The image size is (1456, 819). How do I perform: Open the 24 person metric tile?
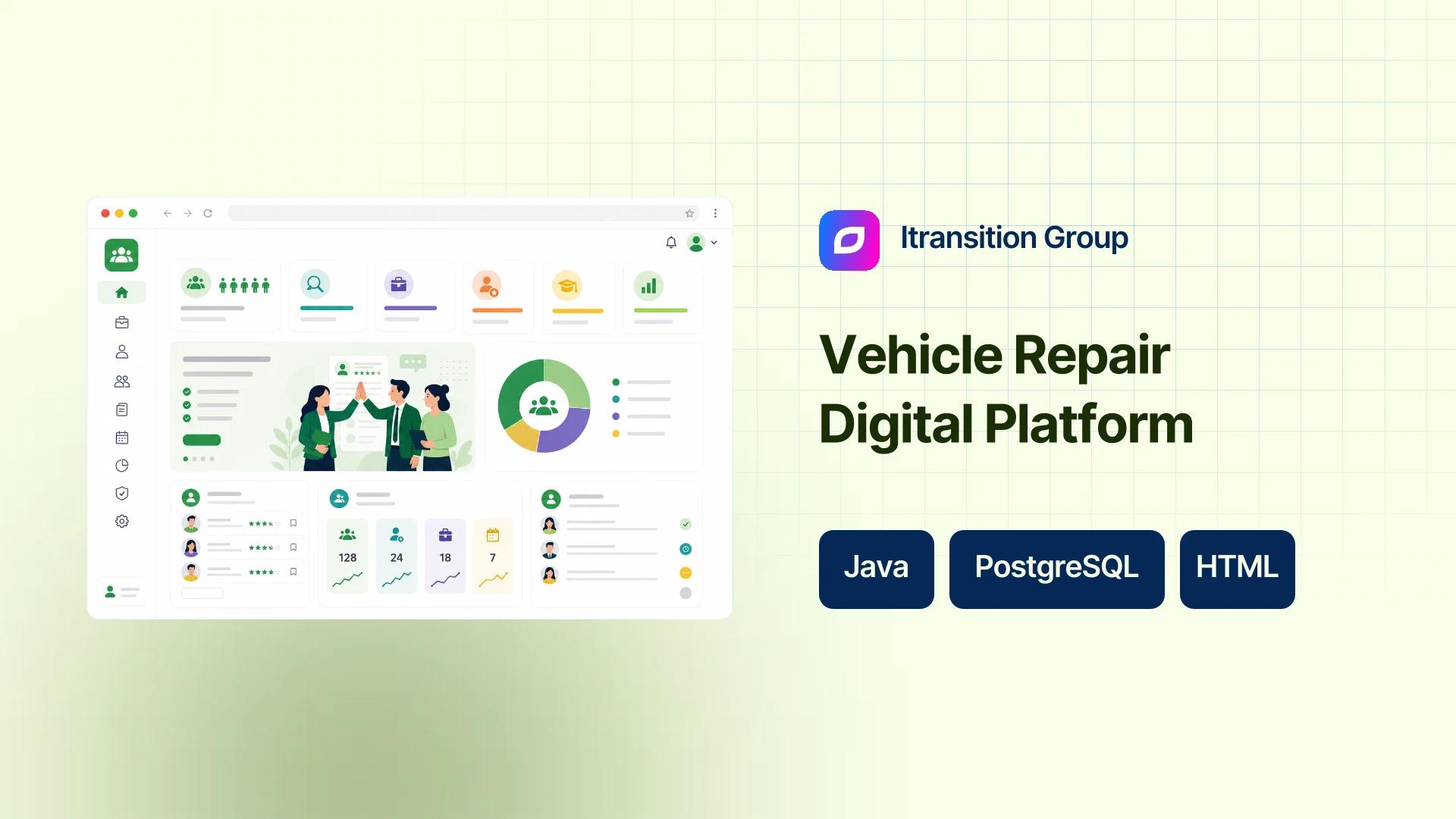(397, 556)
